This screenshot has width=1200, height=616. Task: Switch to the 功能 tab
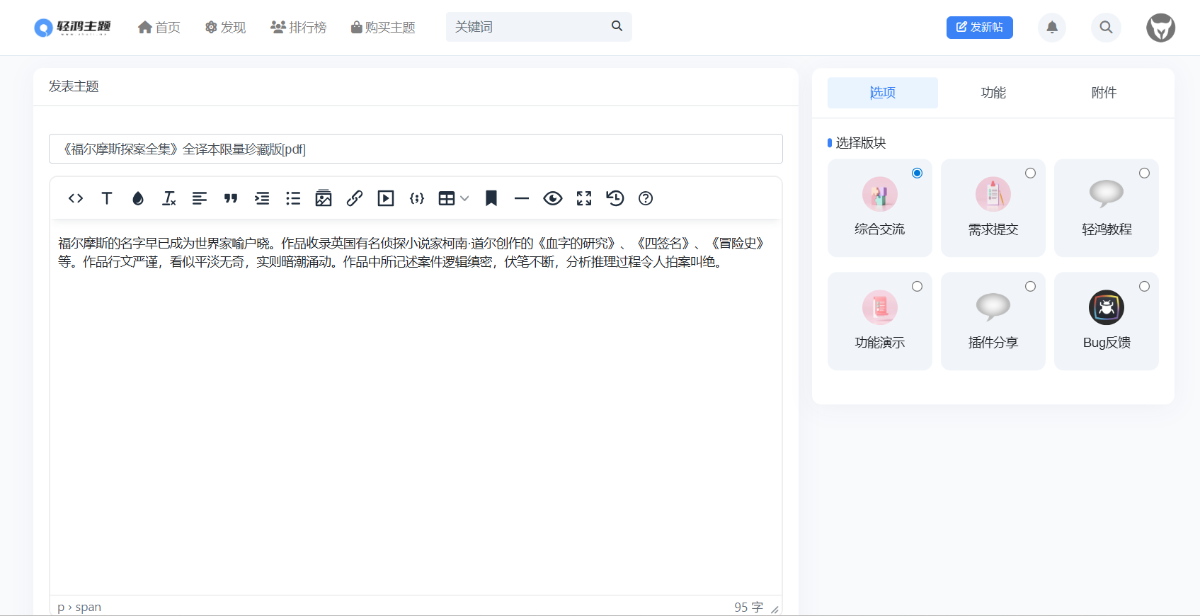click(x=993, y=93)
